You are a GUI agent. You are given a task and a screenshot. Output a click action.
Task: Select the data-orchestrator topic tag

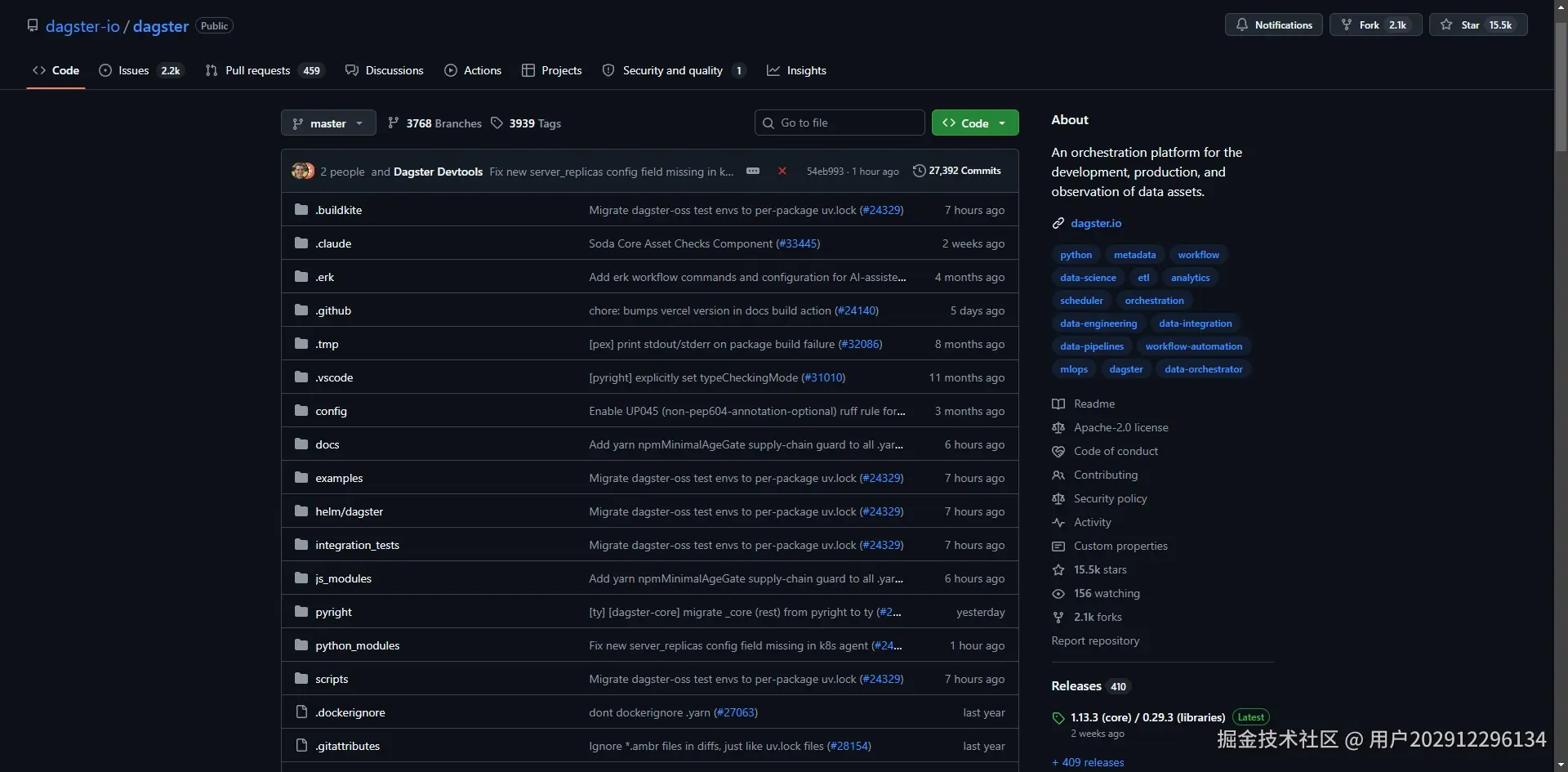coord(1203,369)
